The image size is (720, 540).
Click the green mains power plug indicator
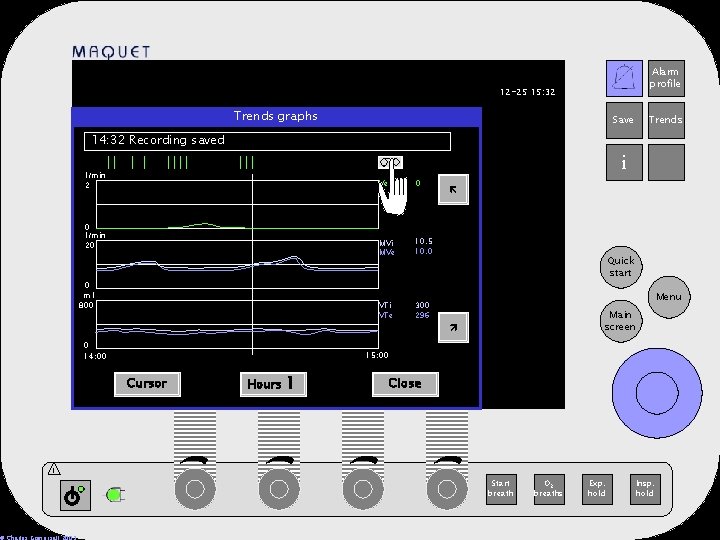click(116, 495)
